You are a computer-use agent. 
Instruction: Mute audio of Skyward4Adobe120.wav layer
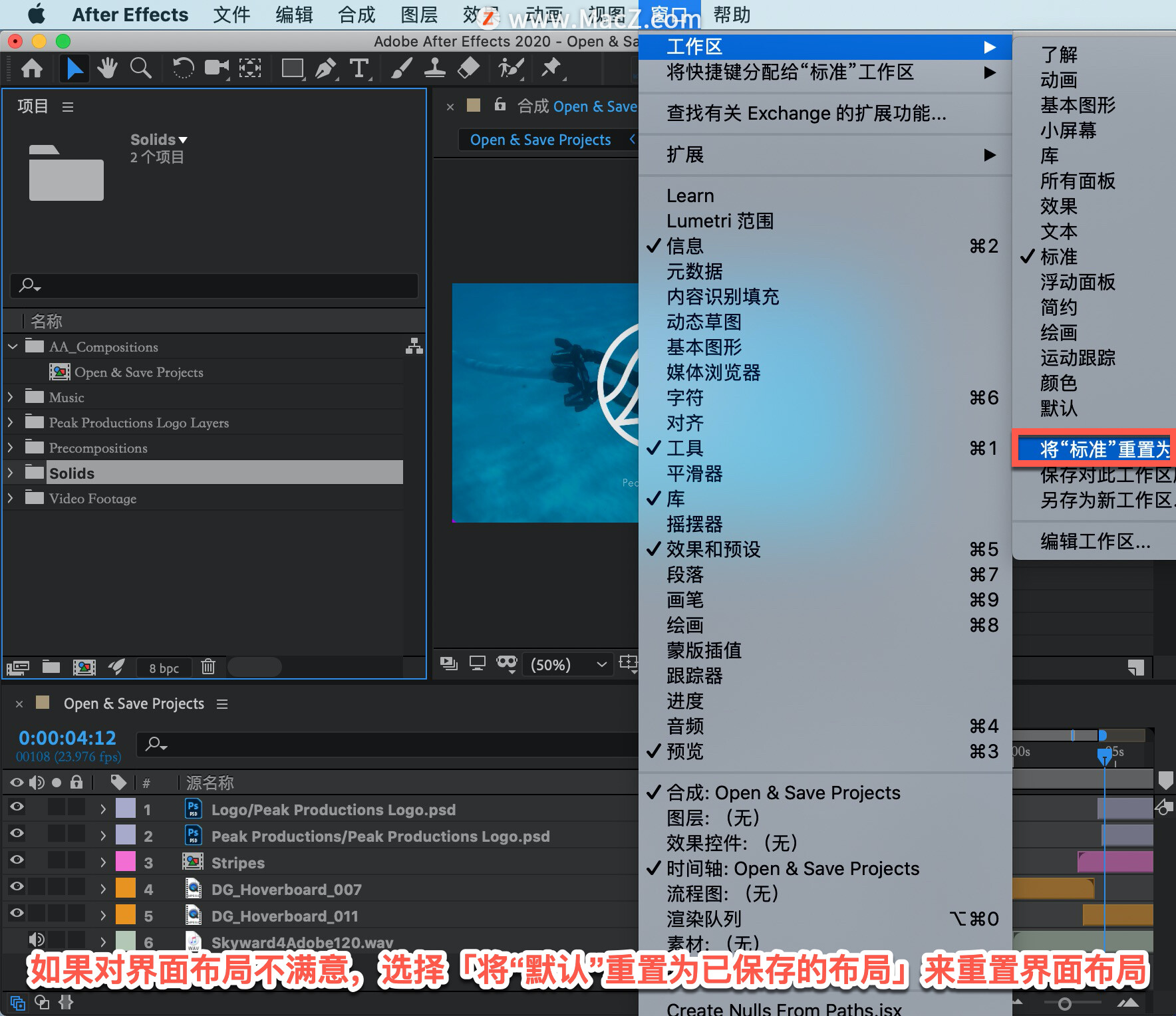click(37, 940)
